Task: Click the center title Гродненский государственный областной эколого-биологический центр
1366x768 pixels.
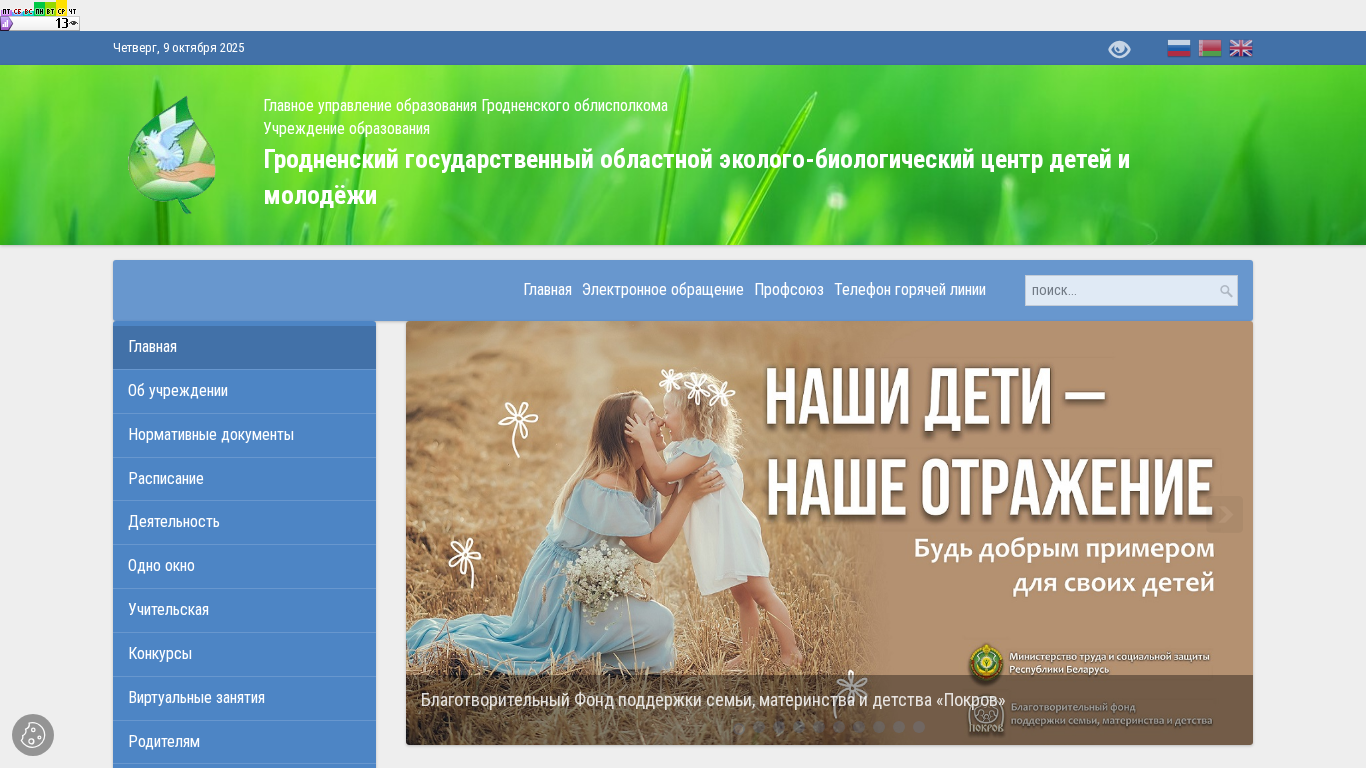Action: [697, 177]
